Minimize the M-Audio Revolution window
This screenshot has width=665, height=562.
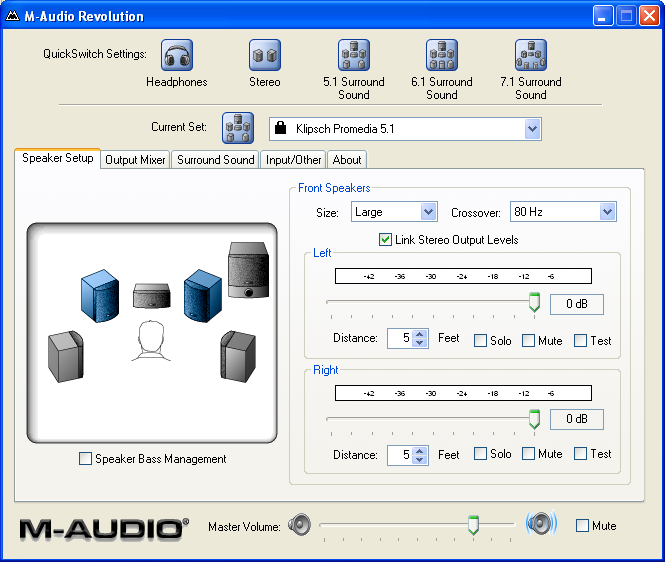click(603, 16)
